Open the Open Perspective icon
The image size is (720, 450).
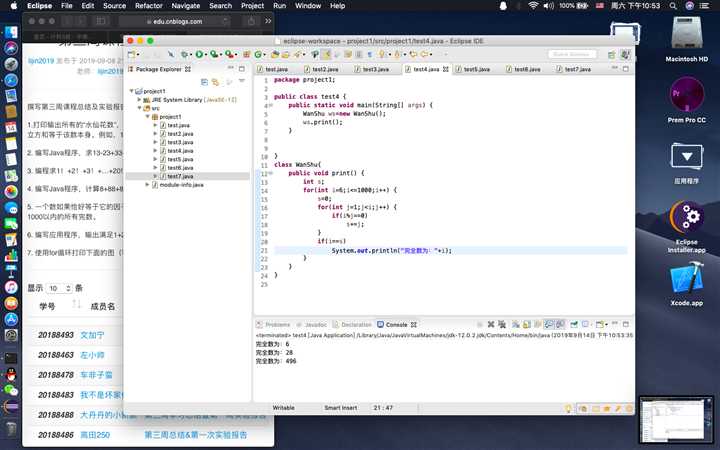(x=611, y=55)
